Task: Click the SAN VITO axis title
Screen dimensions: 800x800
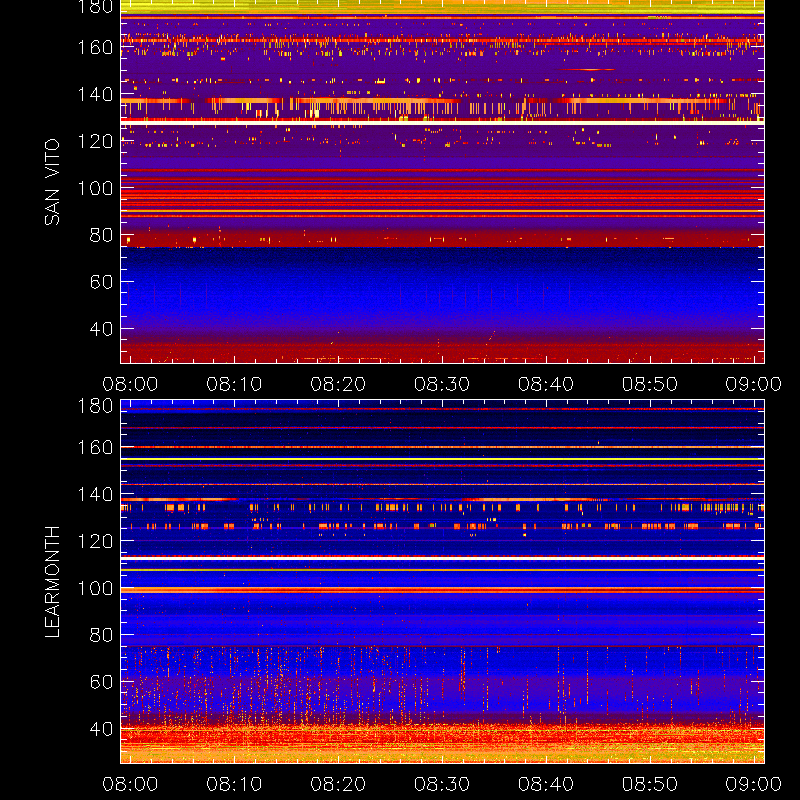Action: [x=52, y=182]
